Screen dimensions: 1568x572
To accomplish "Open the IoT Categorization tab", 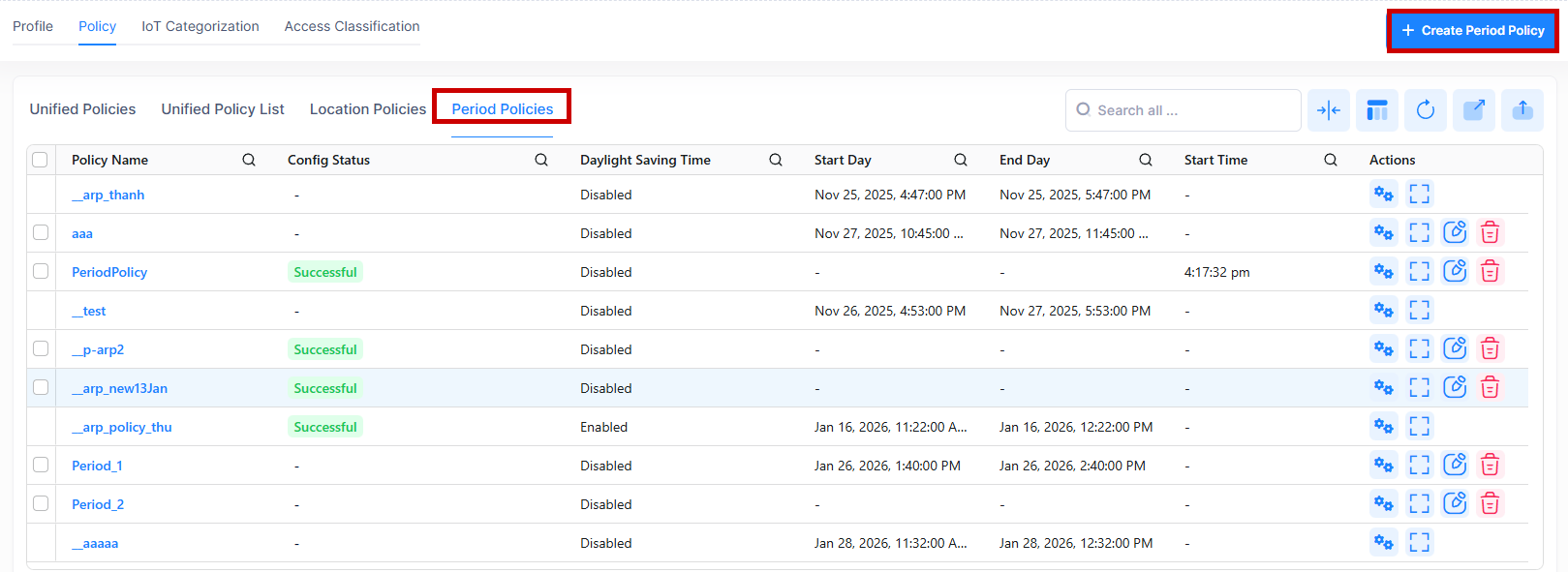I will (x=200, y=26).
